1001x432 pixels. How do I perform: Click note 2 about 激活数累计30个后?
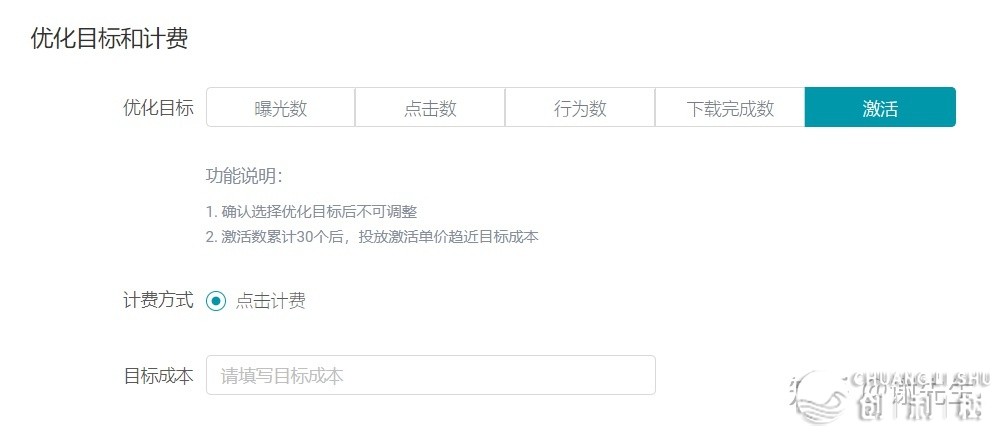372,237
